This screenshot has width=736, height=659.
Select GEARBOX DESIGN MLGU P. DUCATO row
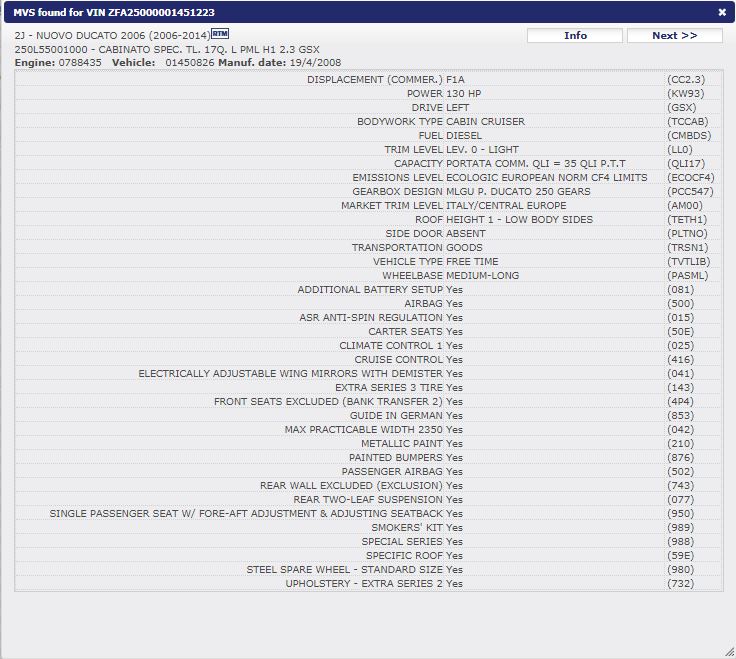point(464,191)
